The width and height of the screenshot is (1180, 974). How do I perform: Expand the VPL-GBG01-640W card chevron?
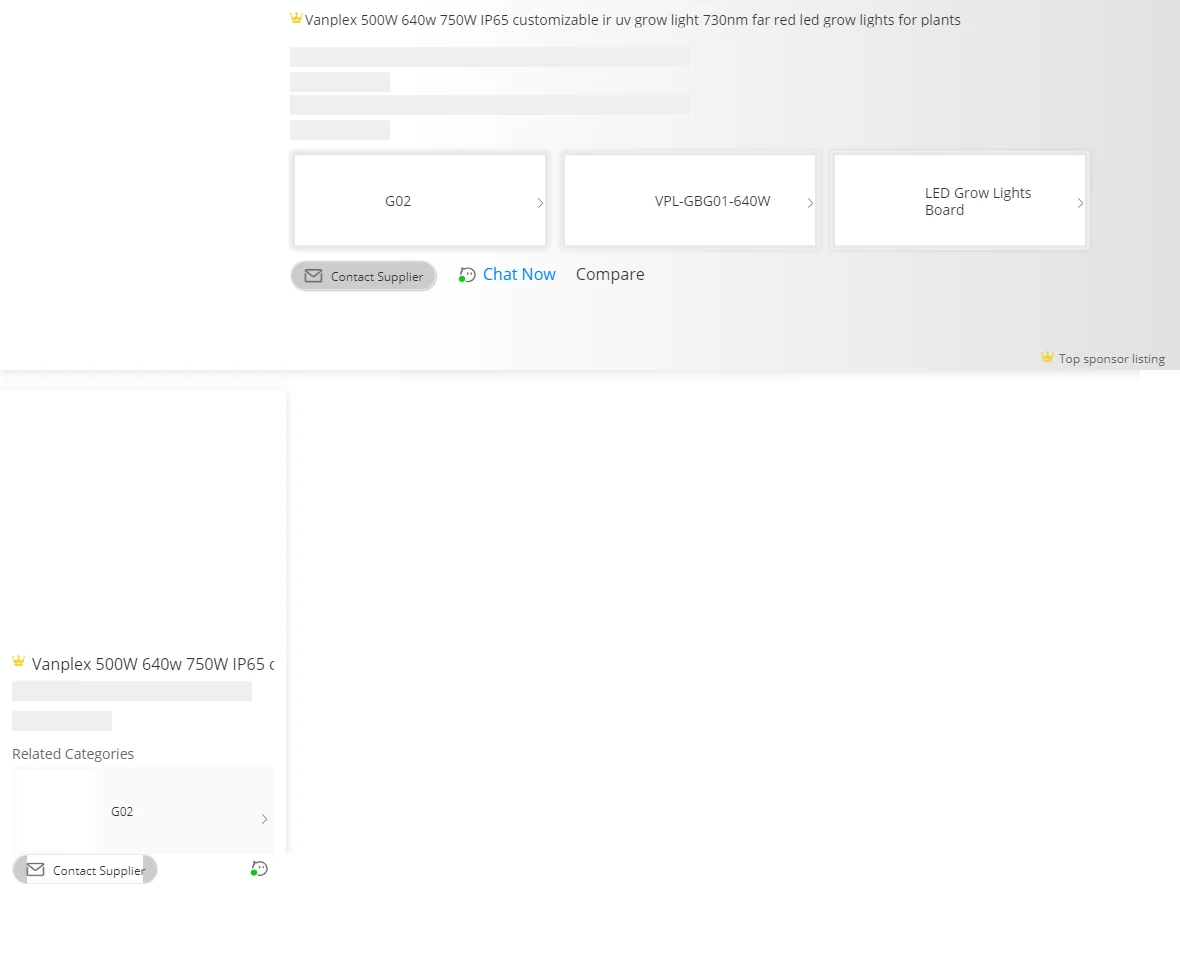pyautogui.click(x=810, y=202)
